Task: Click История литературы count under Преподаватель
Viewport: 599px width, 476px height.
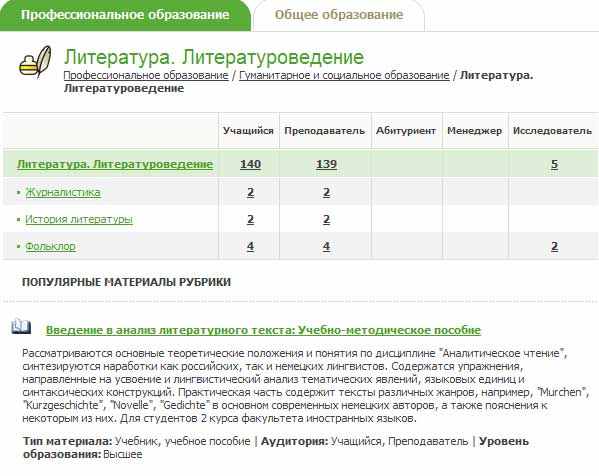Action: [x=326, y=219]
